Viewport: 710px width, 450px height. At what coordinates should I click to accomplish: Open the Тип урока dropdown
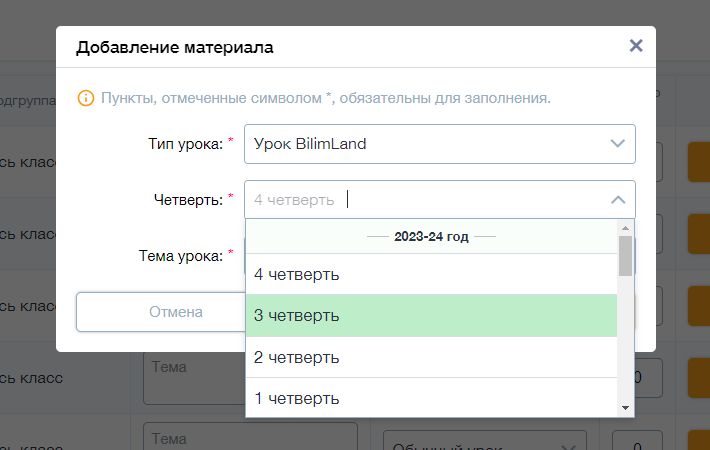(440, 144)
